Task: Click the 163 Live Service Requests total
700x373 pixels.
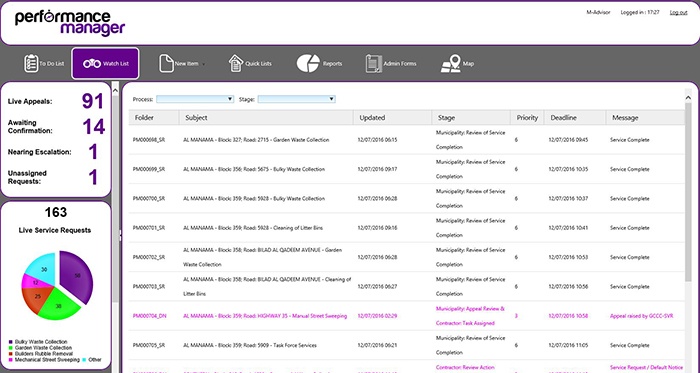Action: click(56, 212)
